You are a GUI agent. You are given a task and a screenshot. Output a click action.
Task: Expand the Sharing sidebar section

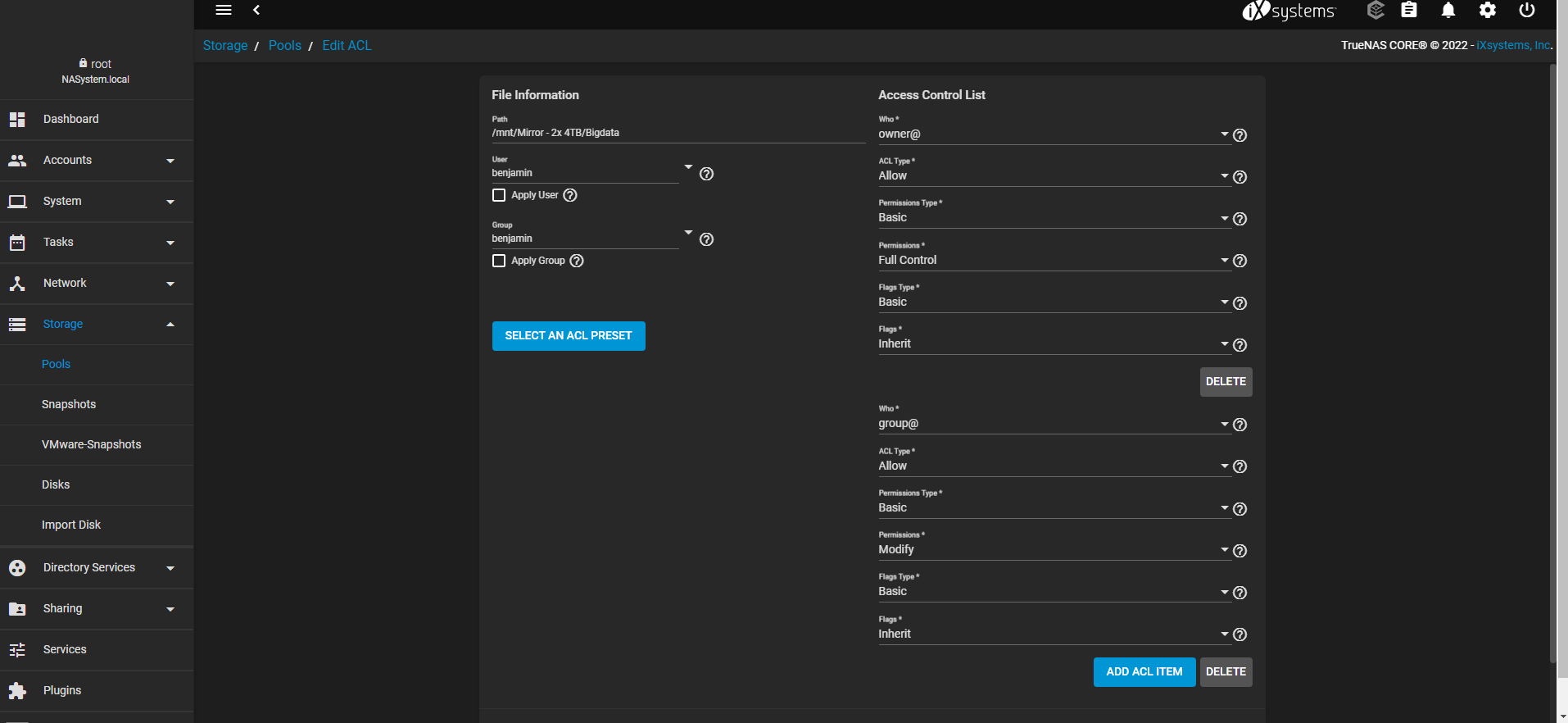(97, 609)
